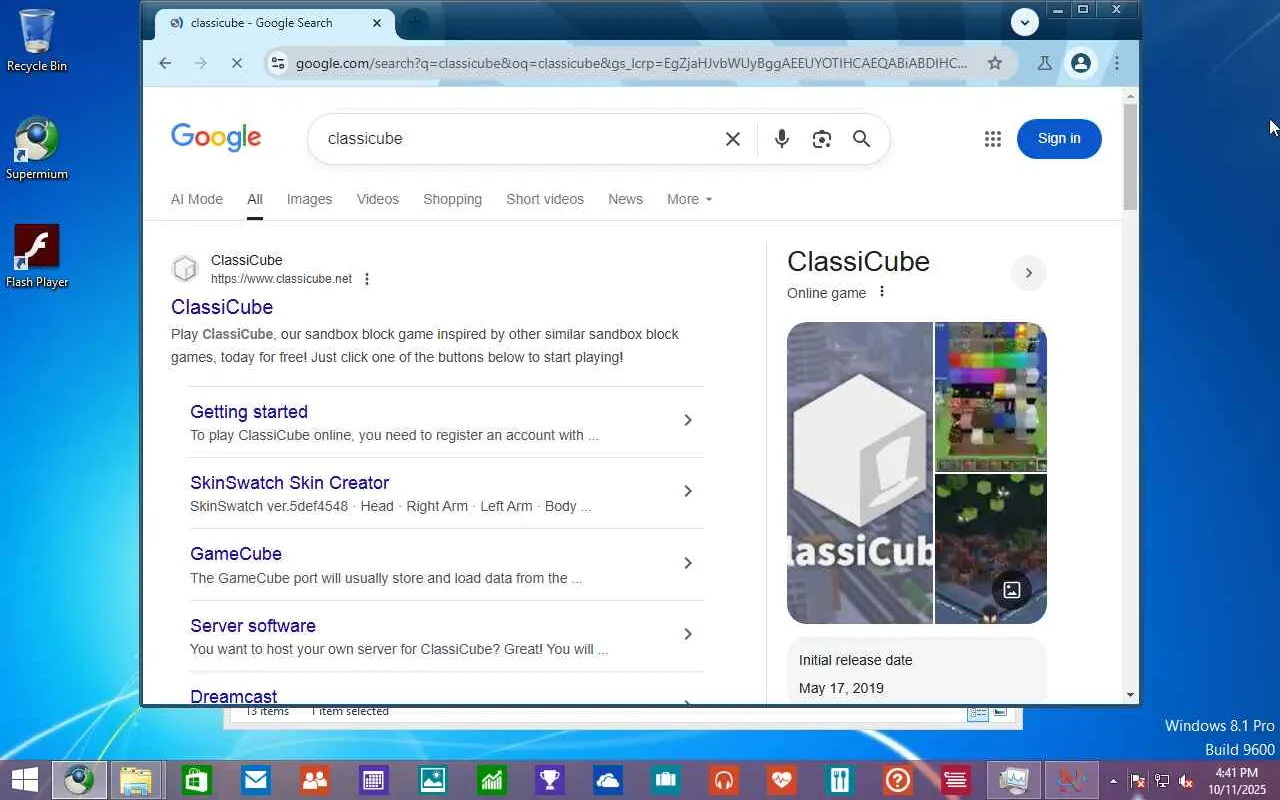Expand the SkinSwatch Skin Creator chevron
1280x800 pixels.
click(x=687, y=491)
